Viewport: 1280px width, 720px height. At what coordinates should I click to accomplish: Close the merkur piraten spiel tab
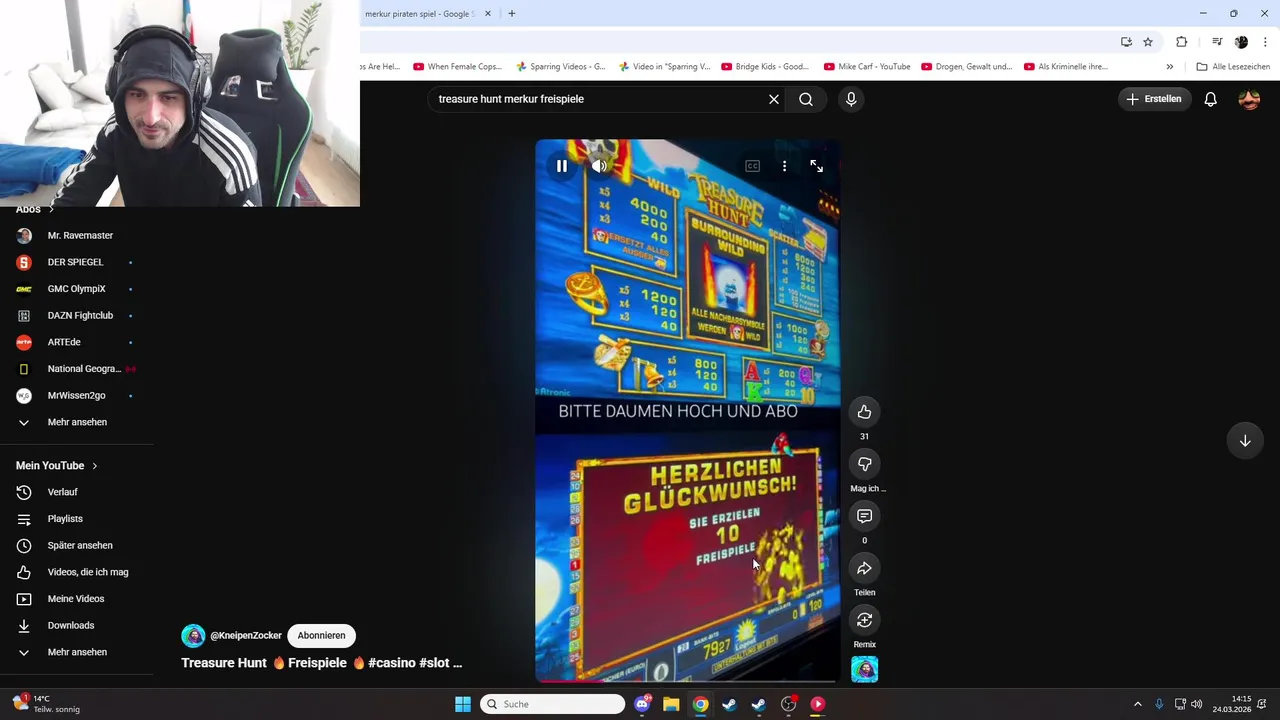(488, 14)
